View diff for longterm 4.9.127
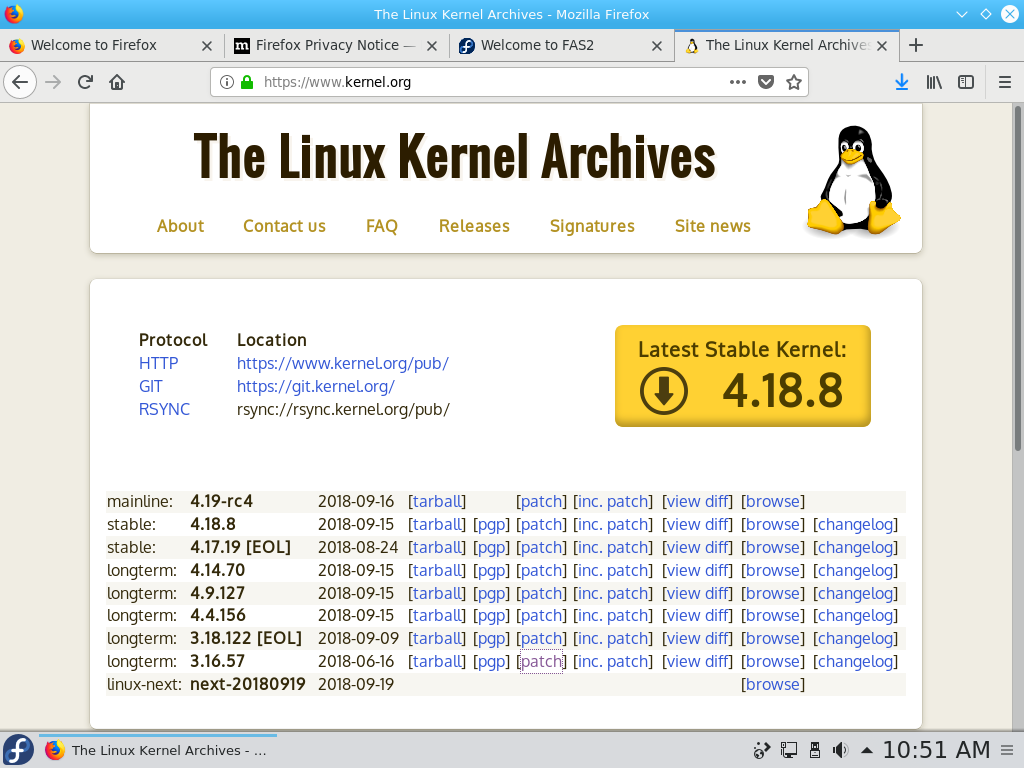The image size is (1024, 768). click(x=697, y=593)
